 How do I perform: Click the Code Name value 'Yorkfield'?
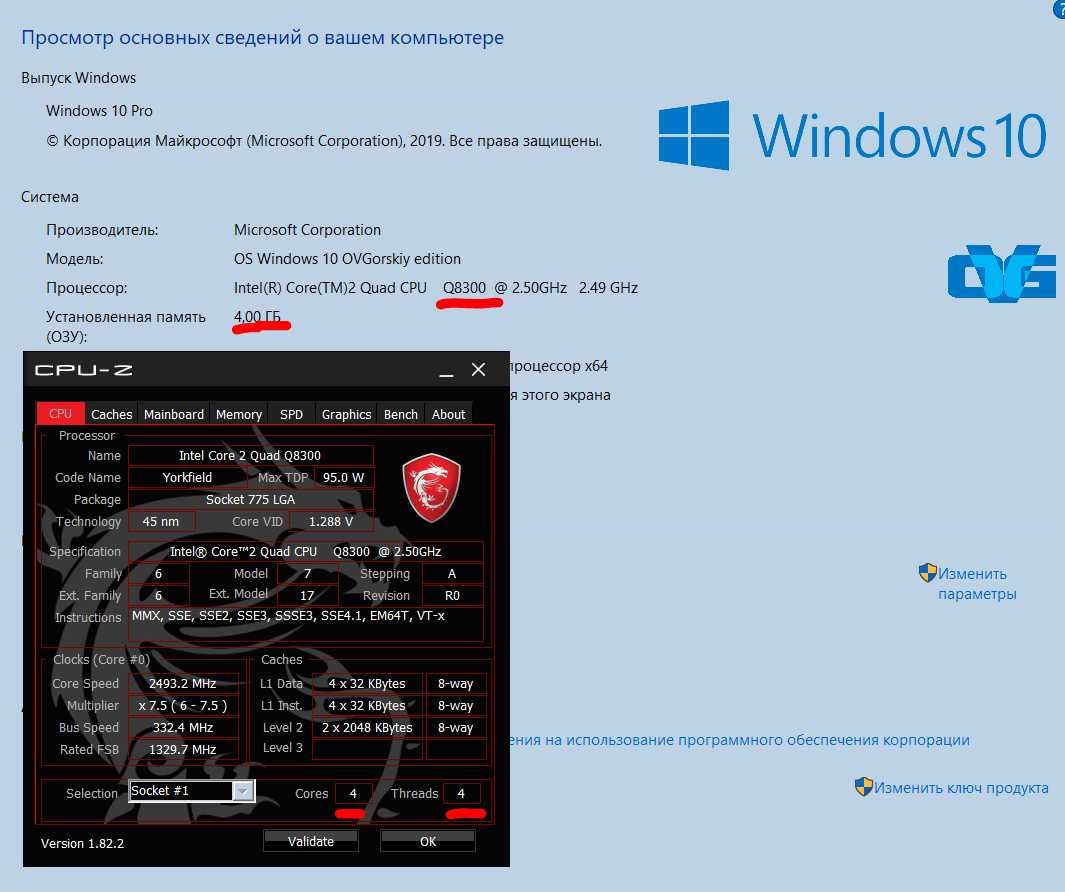(x=187, y=478)
